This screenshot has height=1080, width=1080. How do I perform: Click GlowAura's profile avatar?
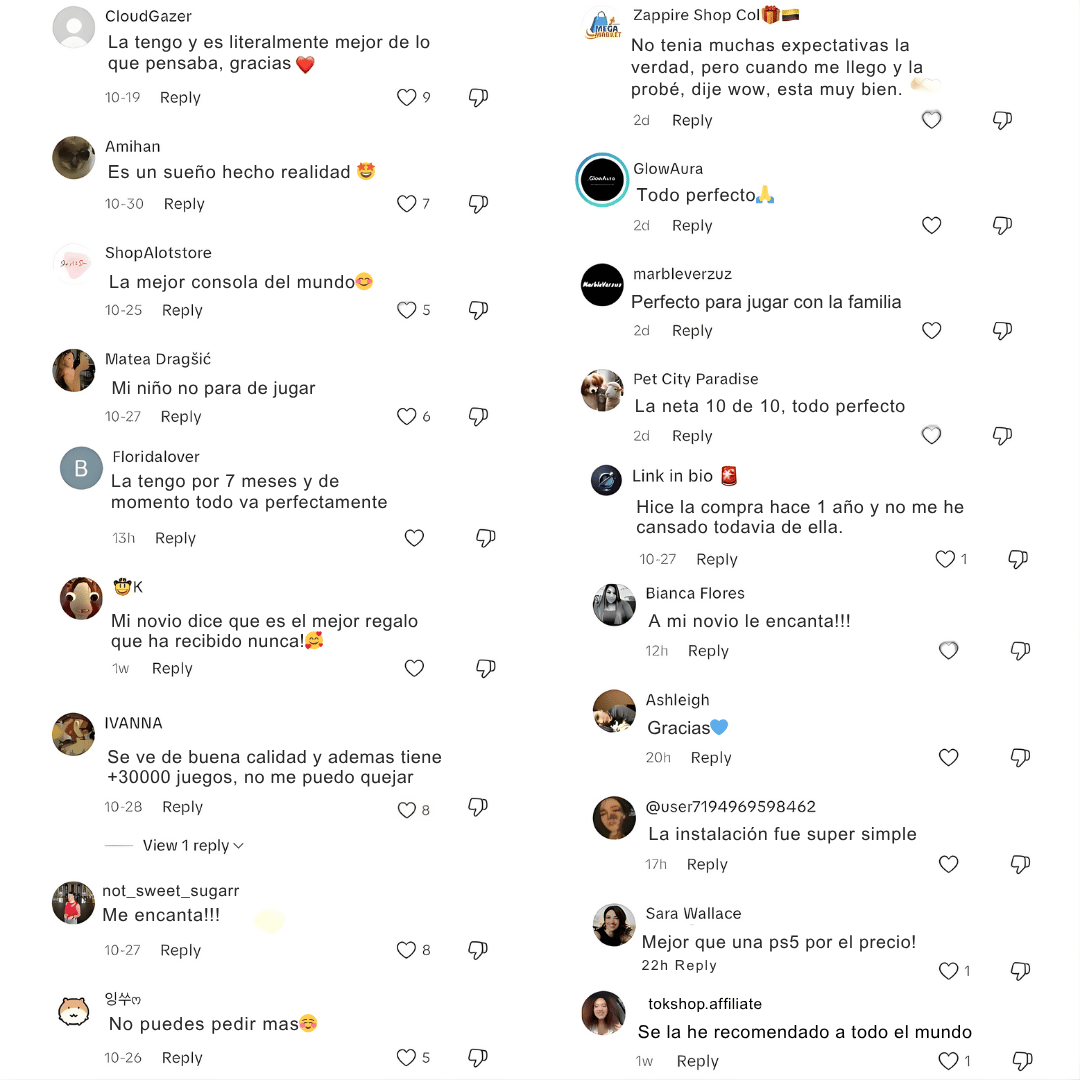(602, 180)
